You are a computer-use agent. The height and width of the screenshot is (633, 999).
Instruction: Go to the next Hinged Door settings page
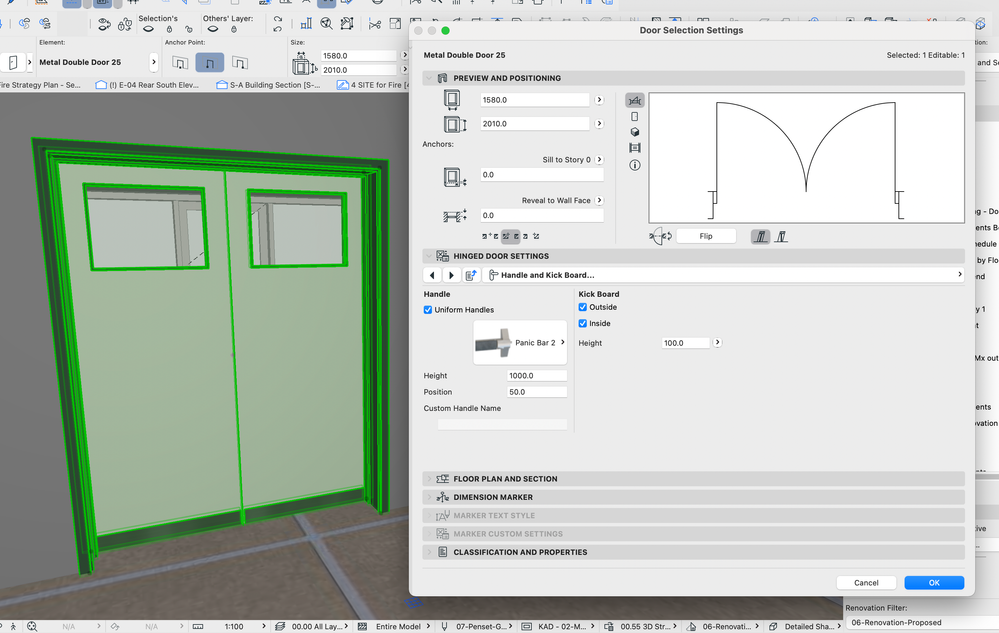[x=451, y=275]
